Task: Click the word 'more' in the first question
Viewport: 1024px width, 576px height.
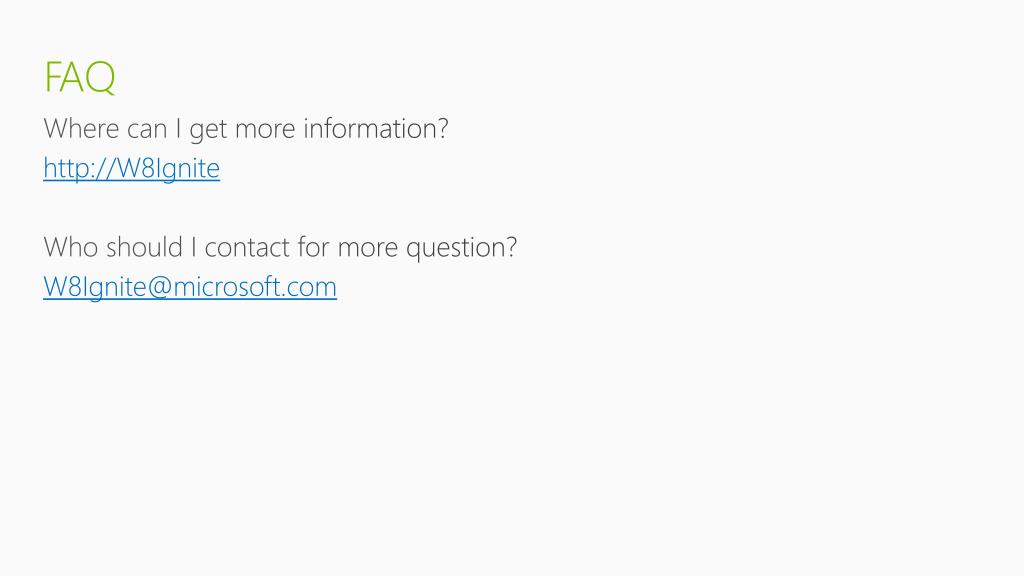Action: click(265, 130)
